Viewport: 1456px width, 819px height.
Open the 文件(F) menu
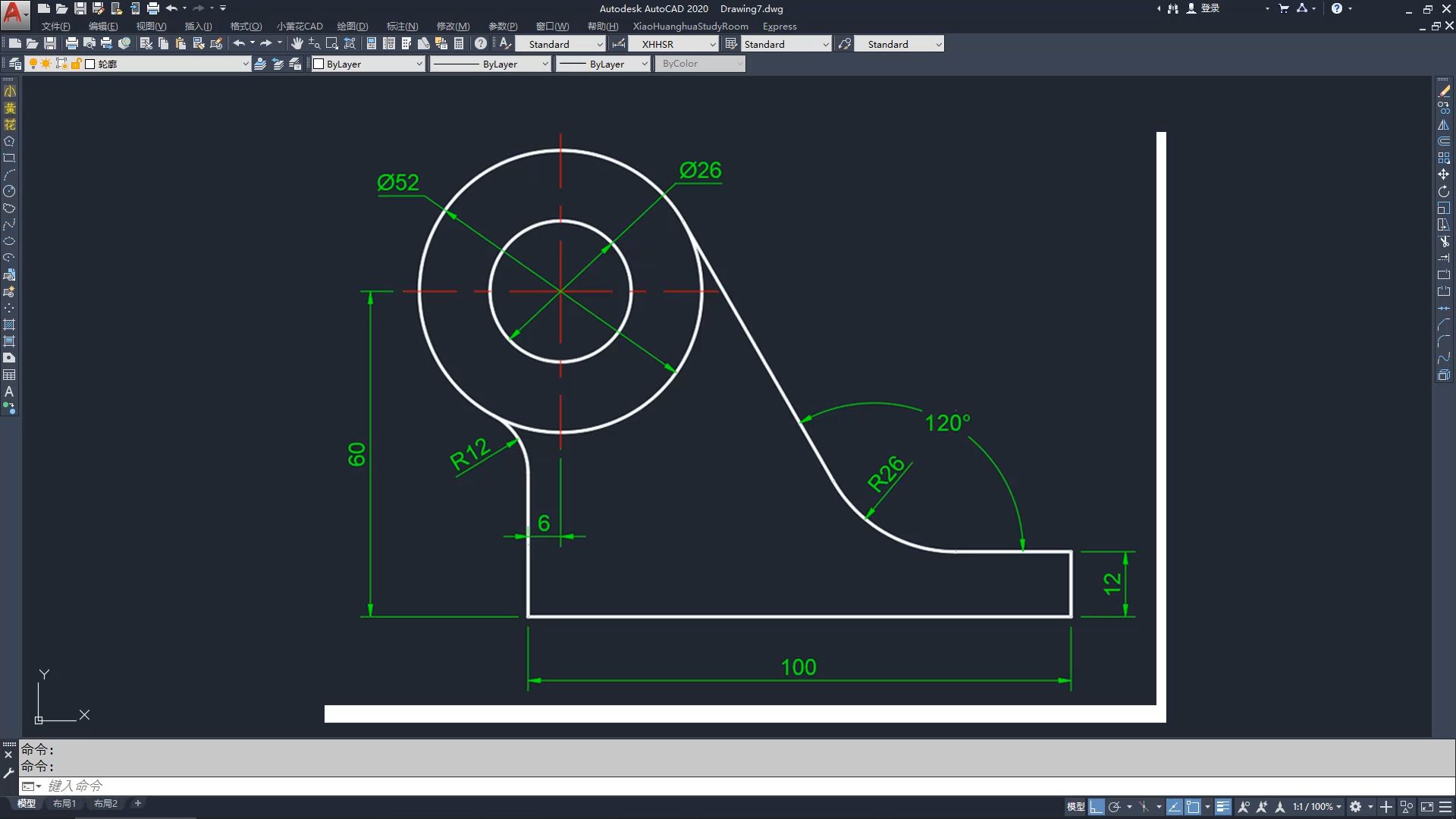(x=56, y=26)
